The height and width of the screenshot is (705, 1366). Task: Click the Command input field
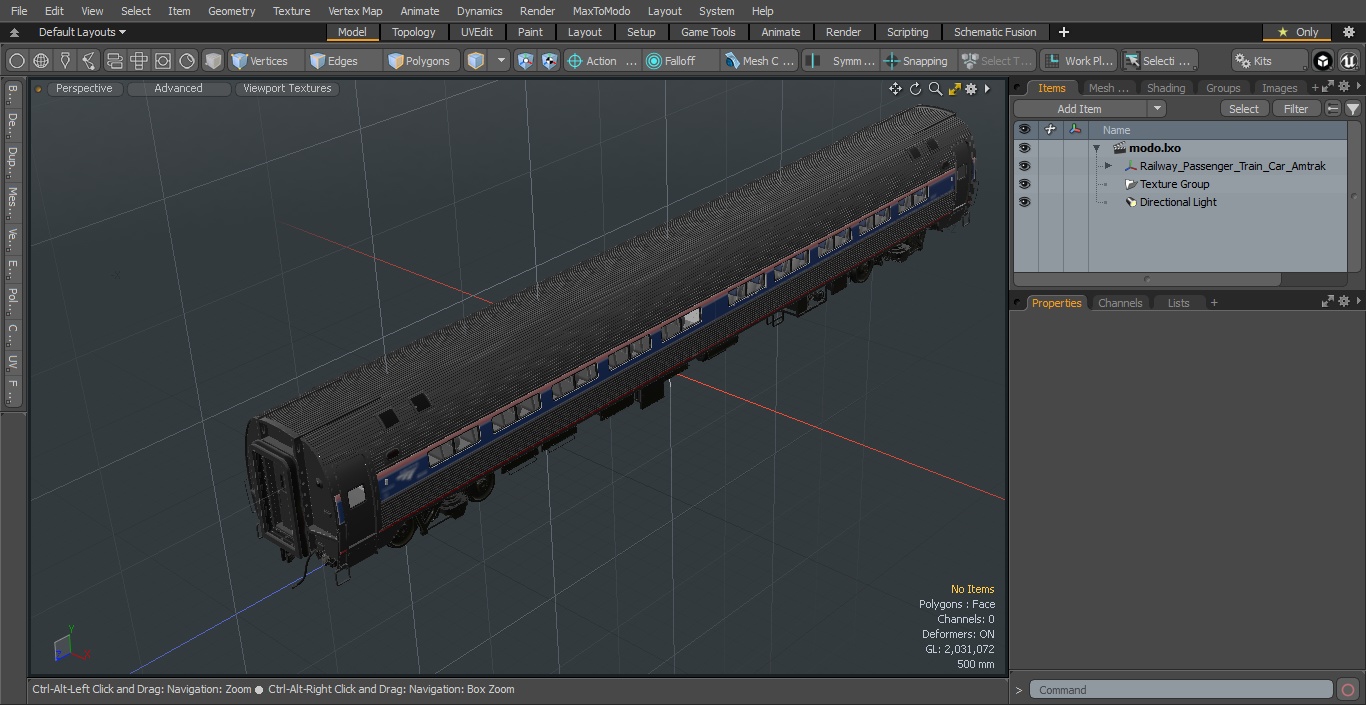pyautogui.click(x=1180, y=690)
